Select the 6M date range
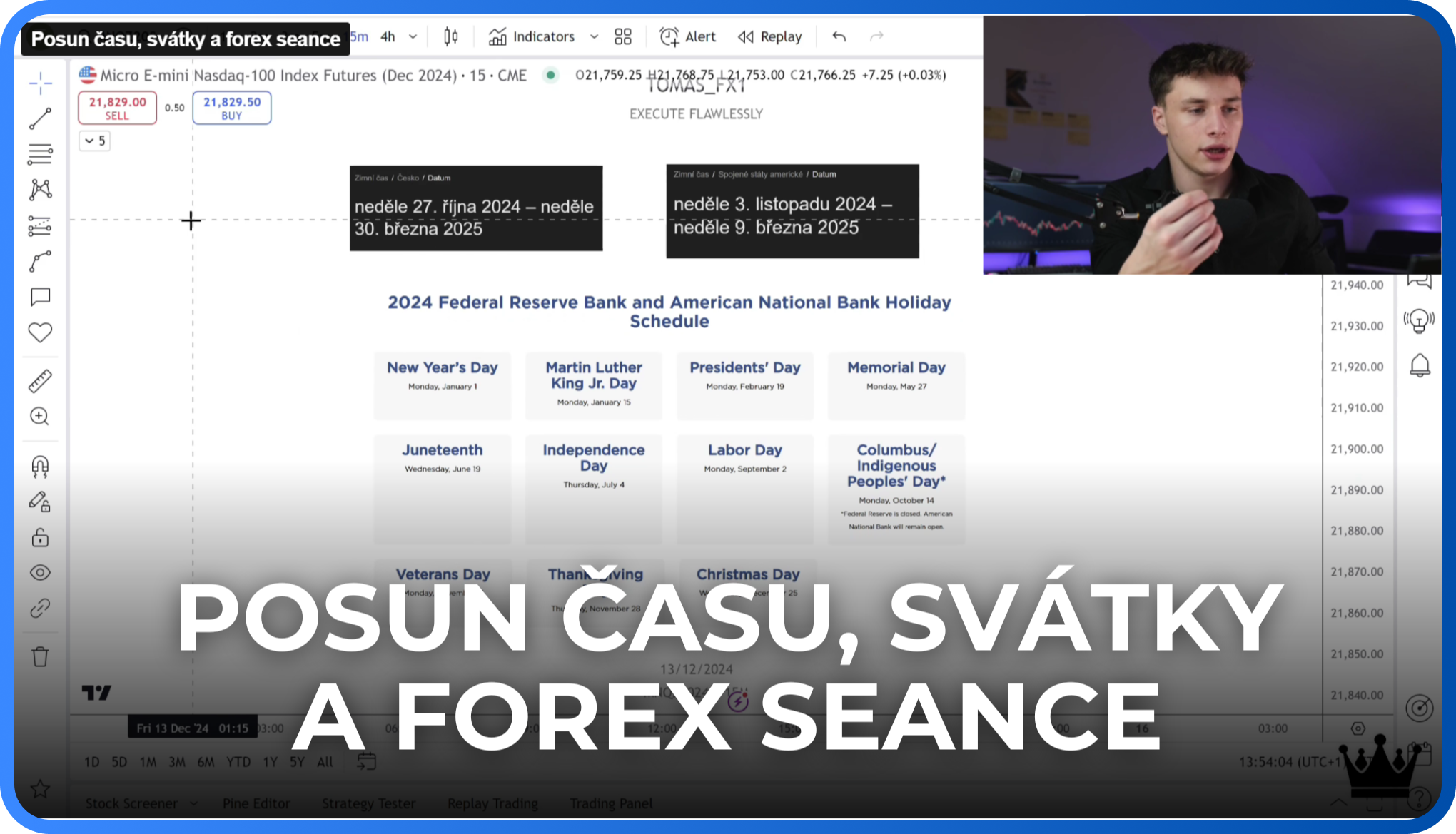Viewport: 1456px width, 834px height. 206,762
